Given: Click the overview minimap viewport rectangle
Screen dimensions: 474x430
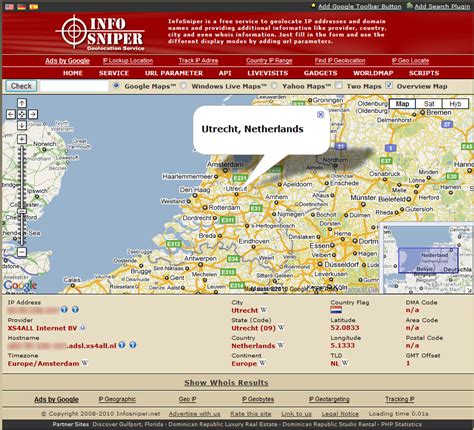Looking at the screenshot, I should point(428,260).
